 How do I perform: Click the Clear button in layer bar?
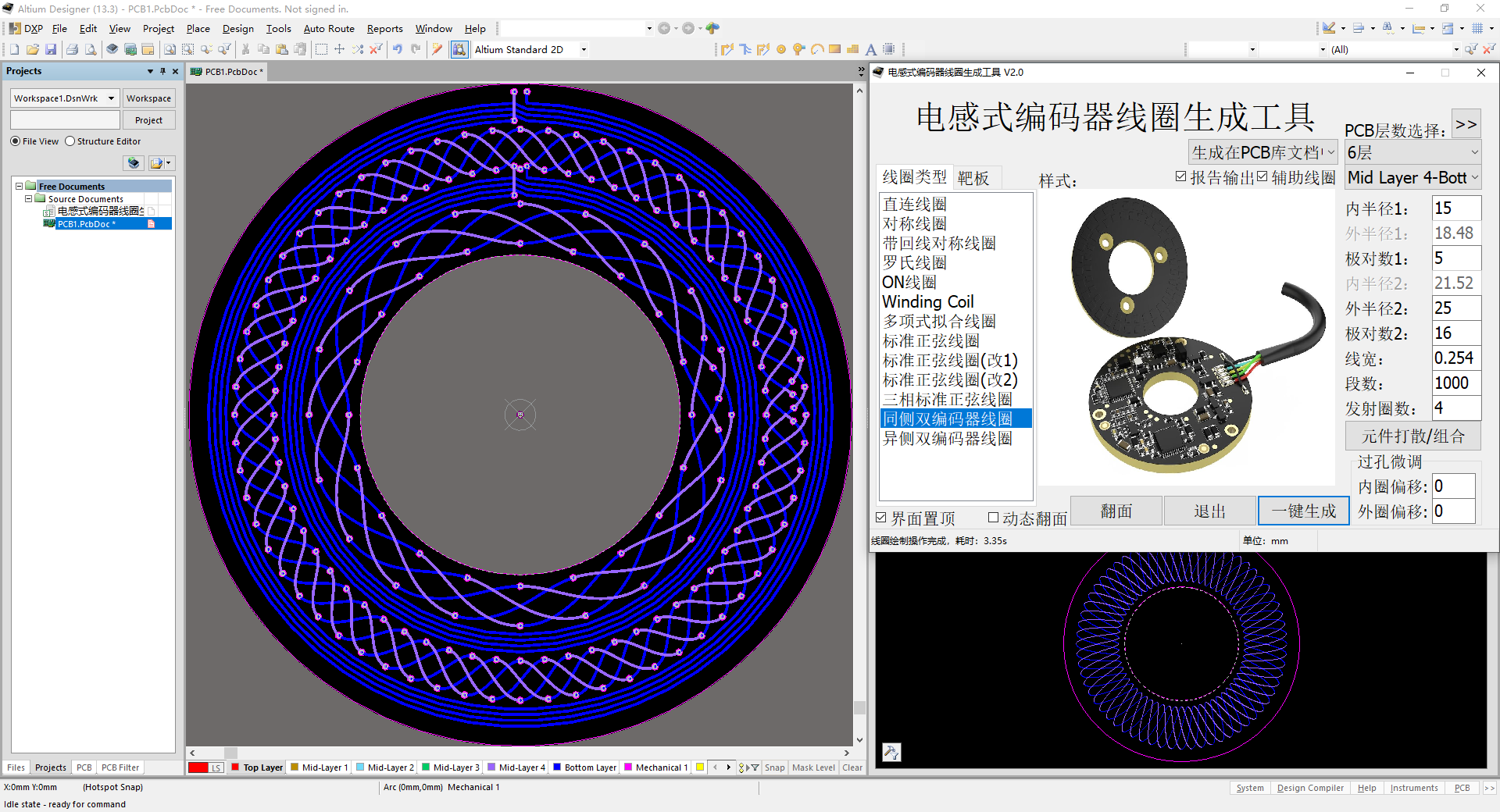tap(852, 767)
